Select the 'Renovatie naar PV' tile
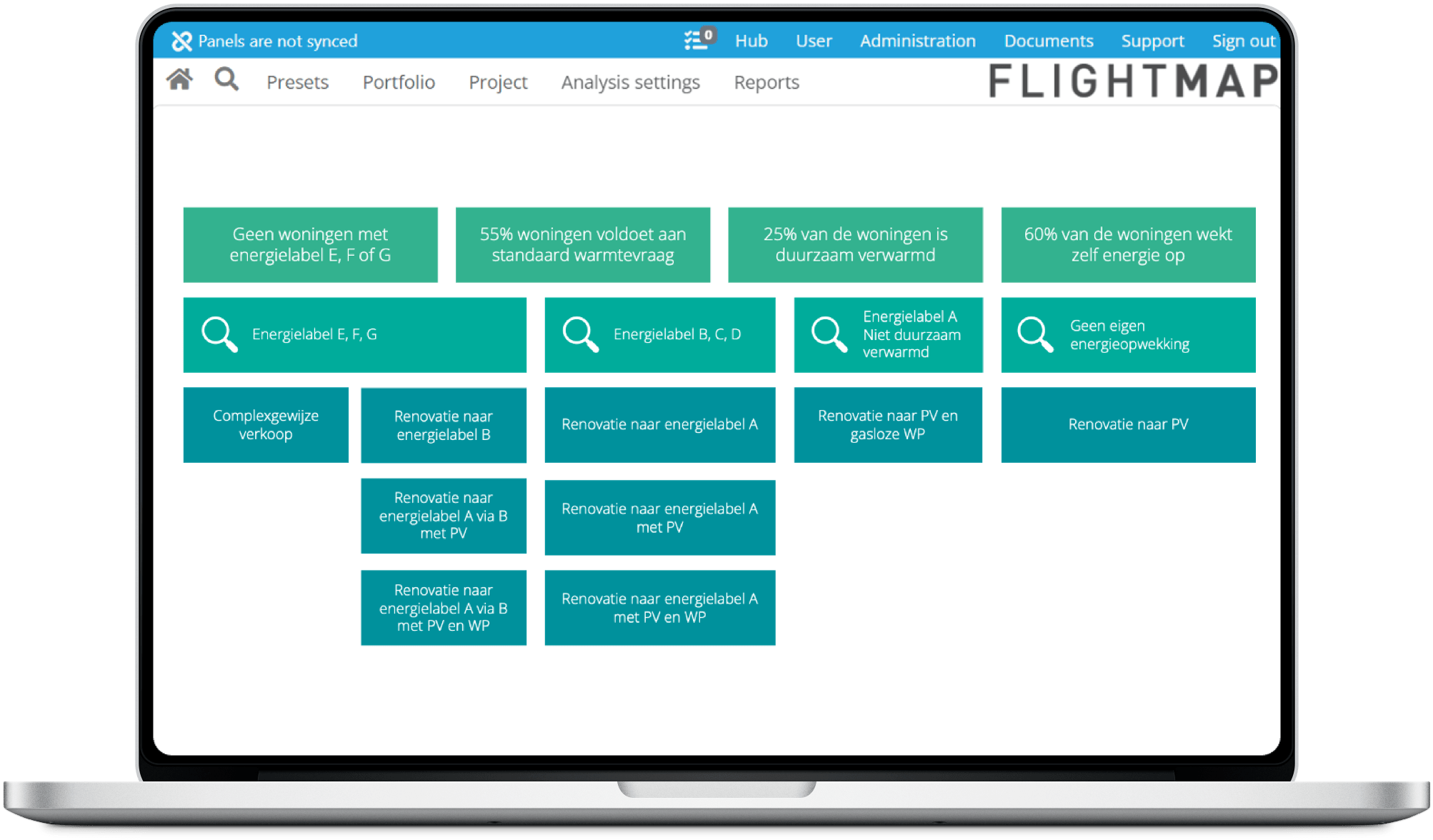Viewport: 1433px width, 840px height. point(1127,424)
